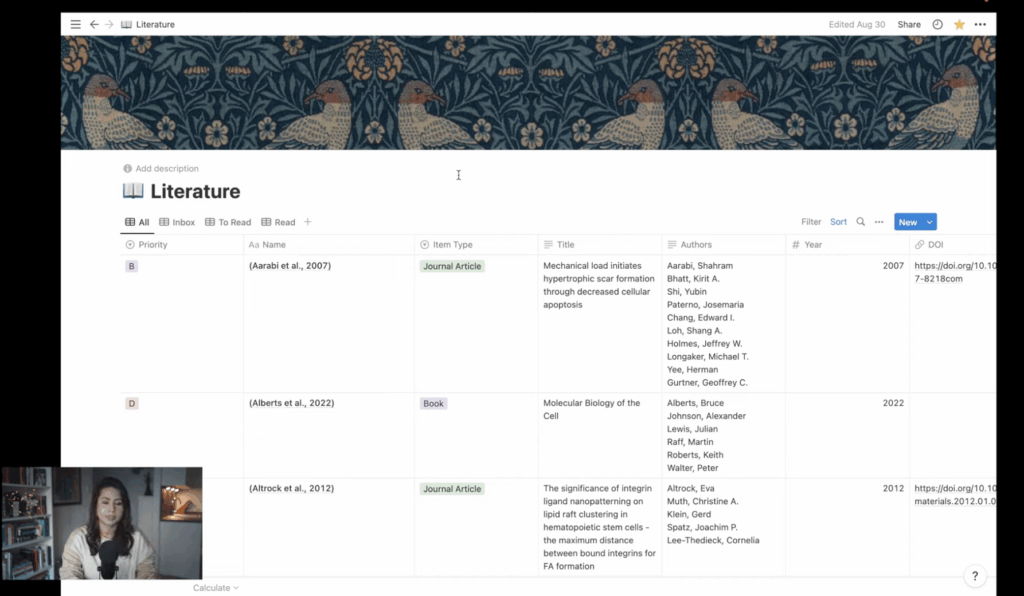Screen dimensions: 1024x596
Task: Click the Add description field
Action: [167, 169]
